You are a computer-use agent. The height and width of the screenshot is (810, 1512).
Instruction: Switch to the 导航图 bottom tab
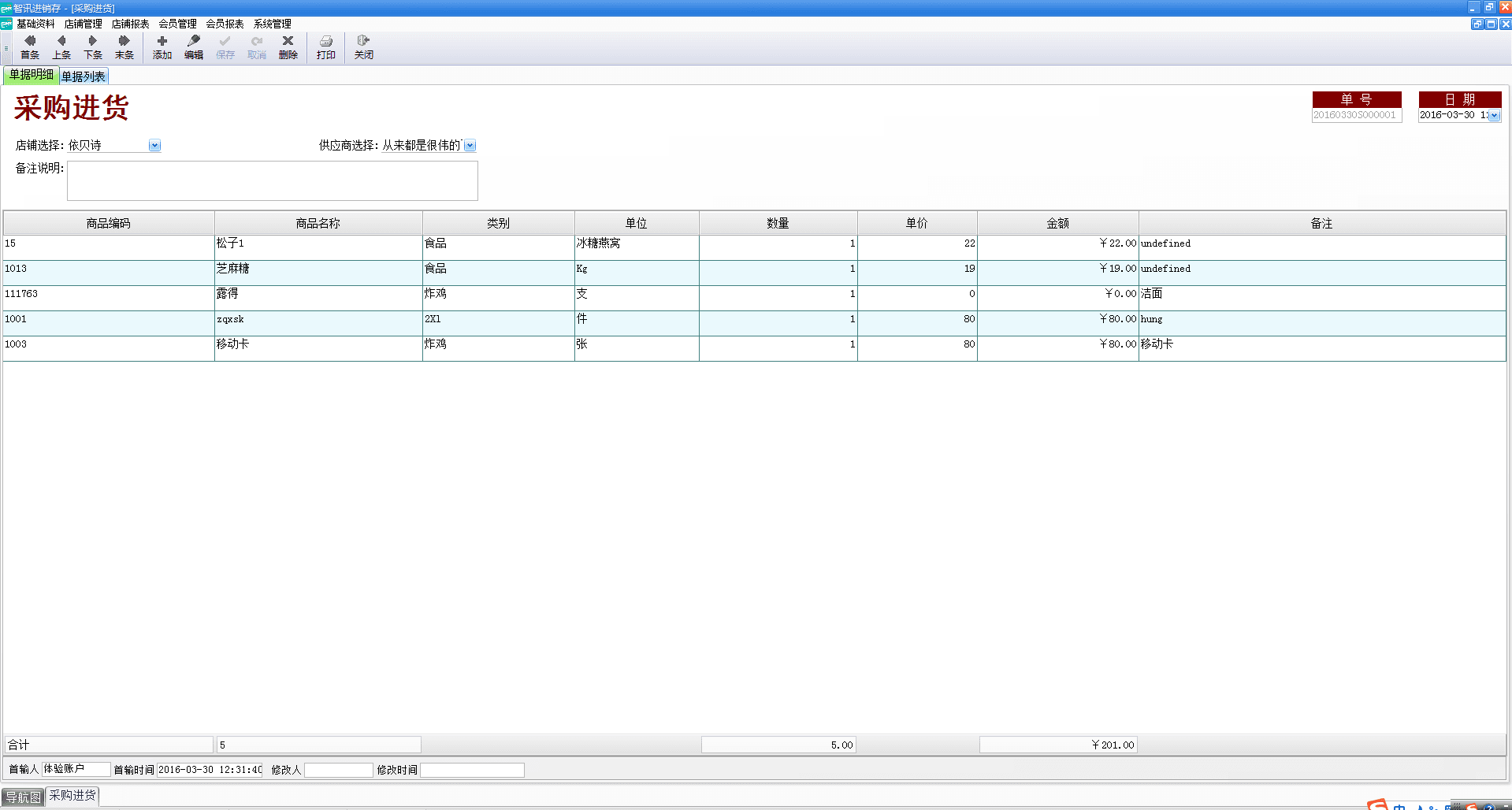pyautogui.click(x=23, y=797)
